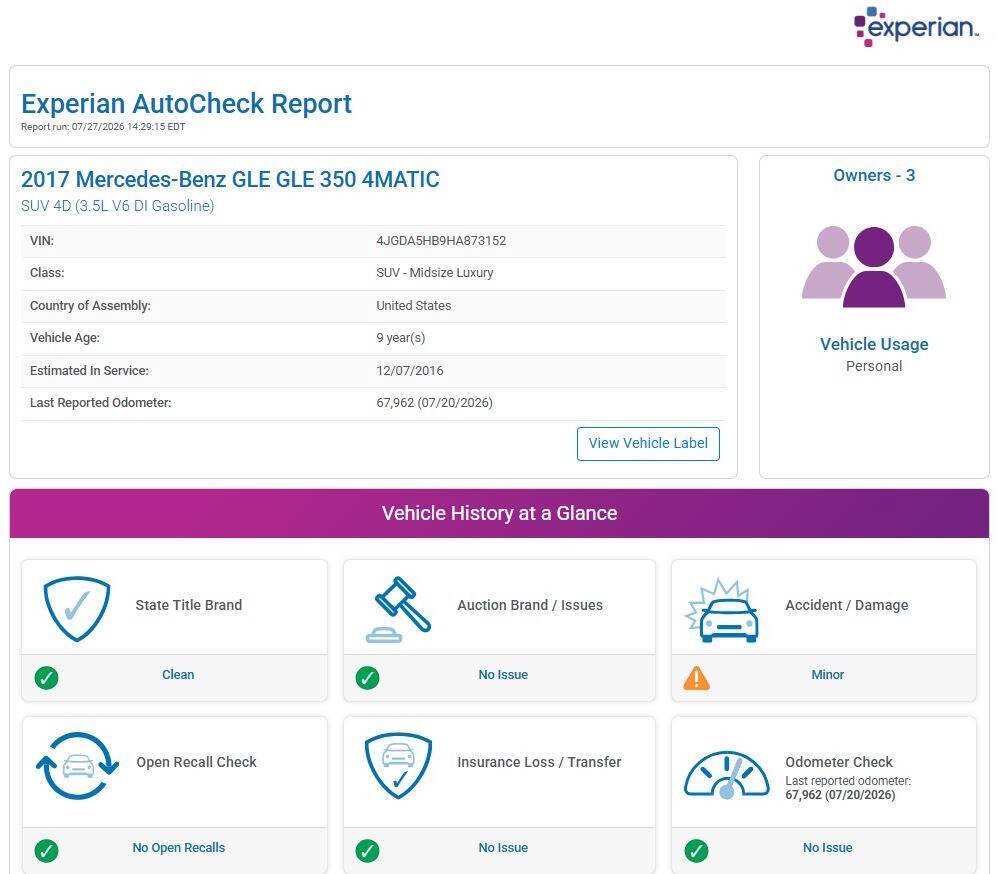Click odometer value in the vehicle details table

pos(435,403)
